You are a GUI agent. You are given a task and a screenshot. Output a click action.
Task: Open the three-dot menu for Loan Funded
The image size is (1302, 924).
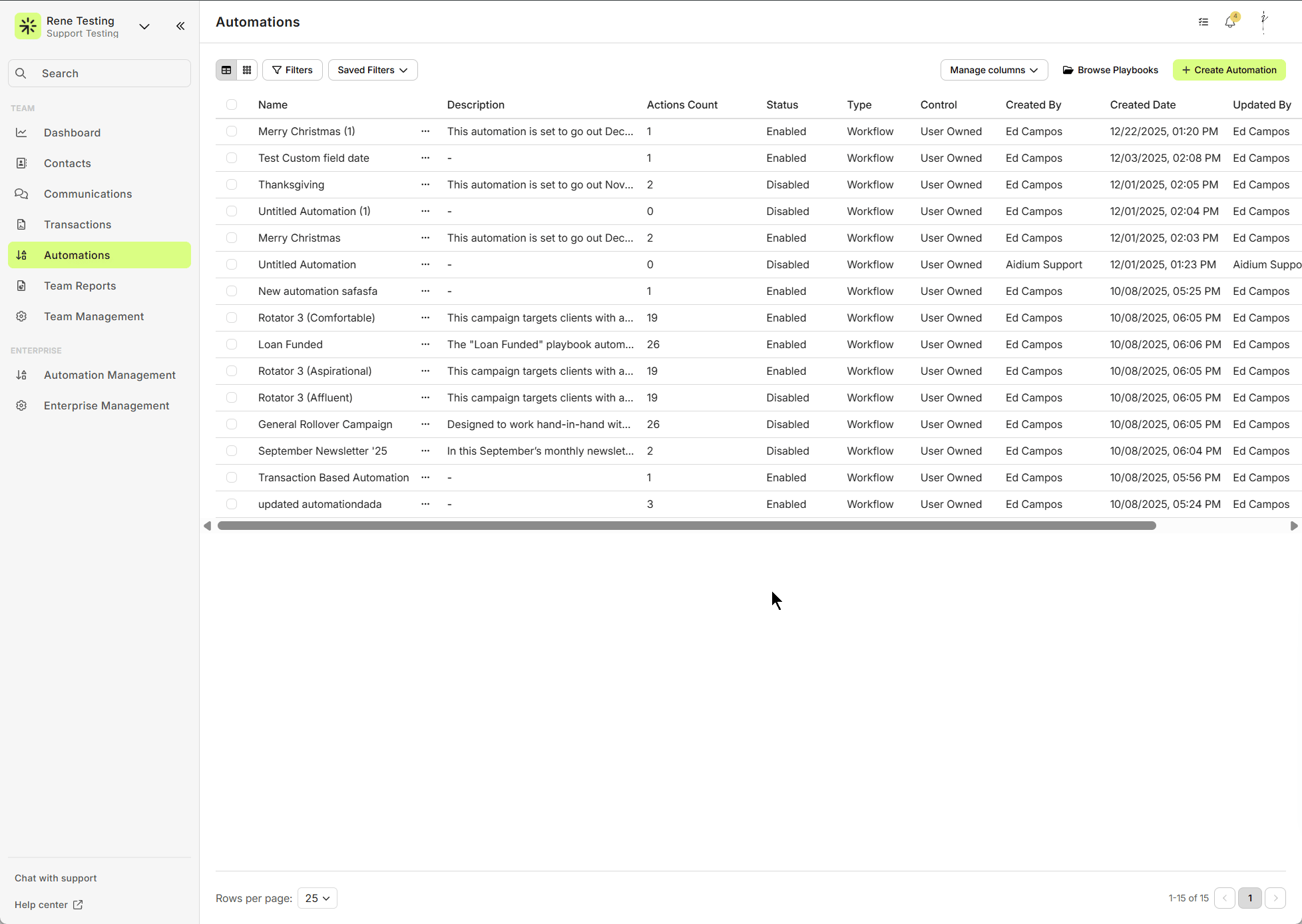pos(425,344)
